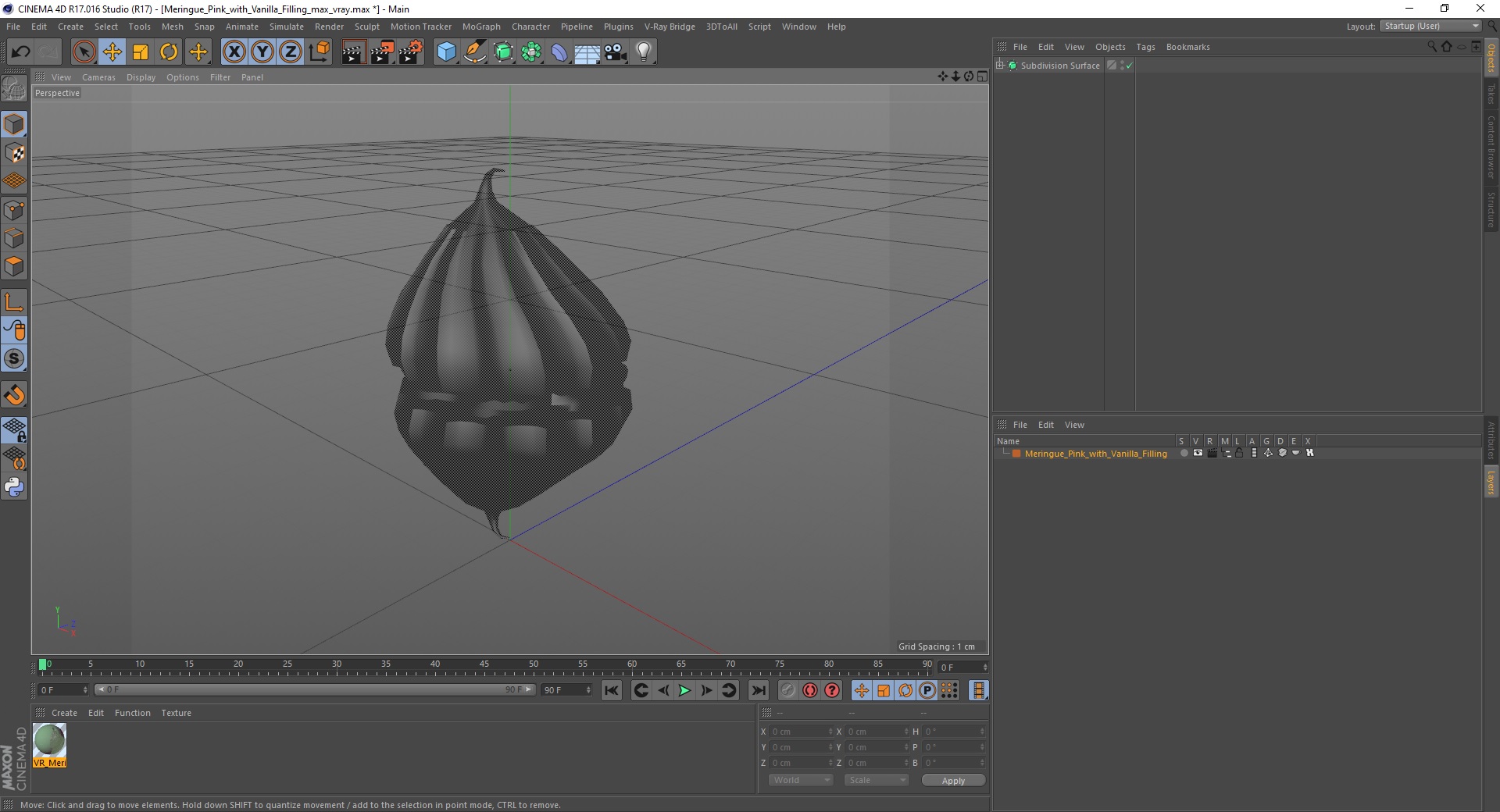Viewport: 1500px width, 812px height.
Task: Click the timeline playhead marker at frame 0
Action: [43, 664]
